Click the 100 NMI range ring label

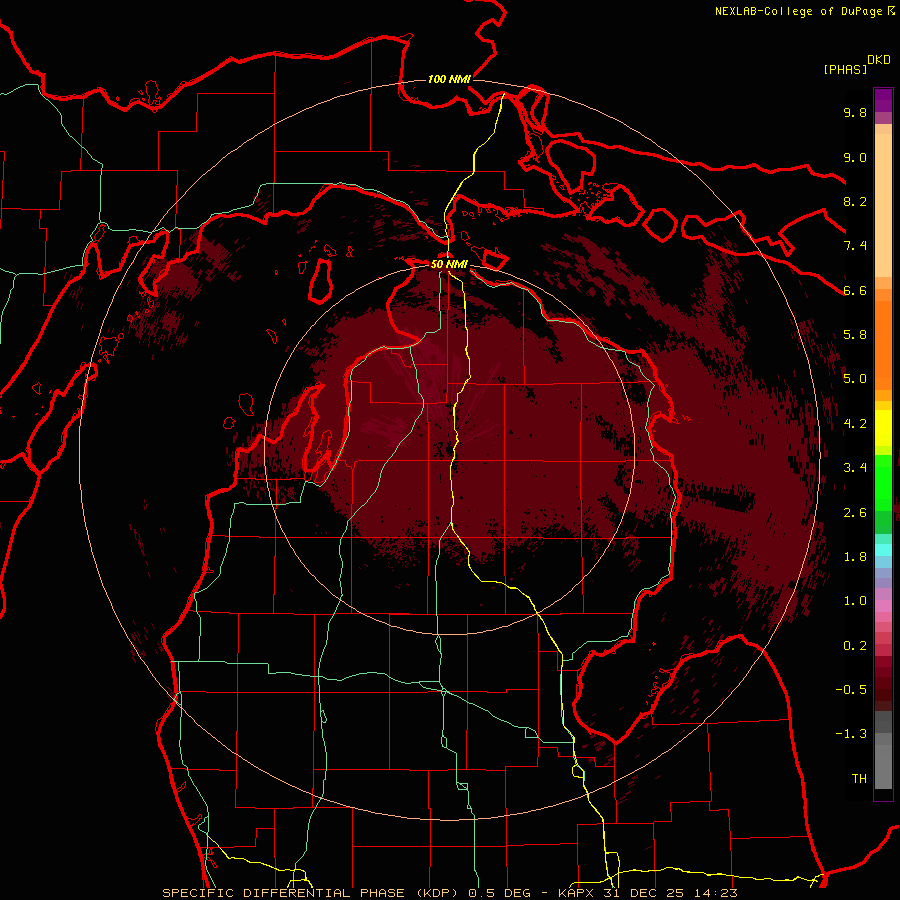click(449, 79)
